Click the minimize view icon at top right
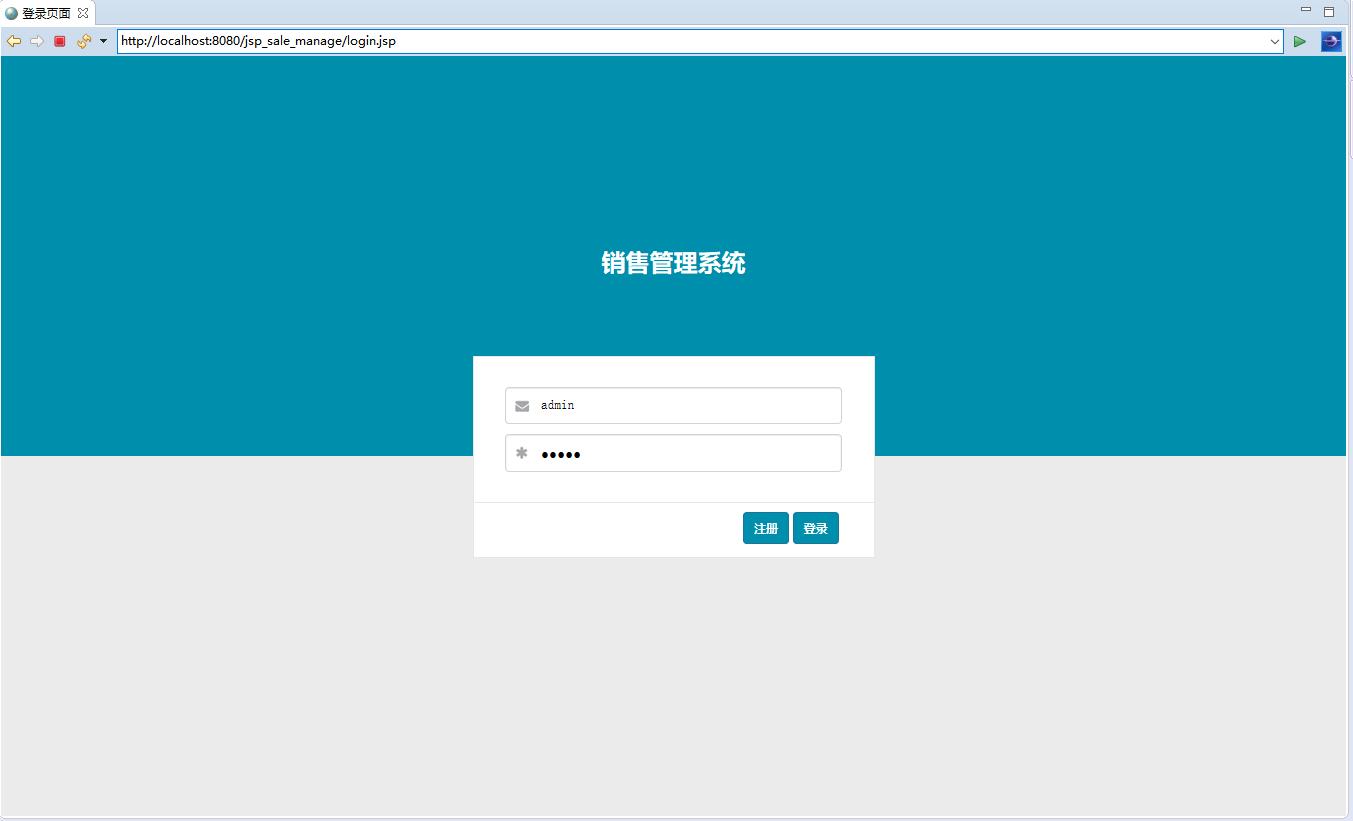The height and width of the screenshot is (821, 1353). point(1305,8)
